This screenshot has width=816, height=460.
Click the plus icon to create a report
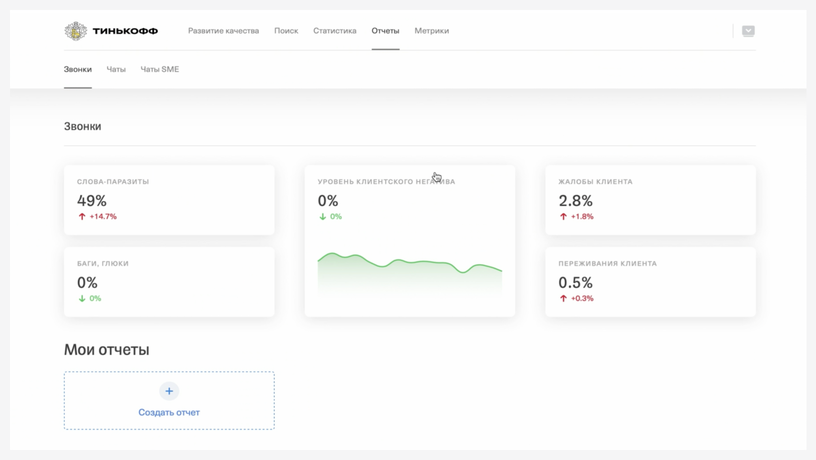click(x=169, y=391)
